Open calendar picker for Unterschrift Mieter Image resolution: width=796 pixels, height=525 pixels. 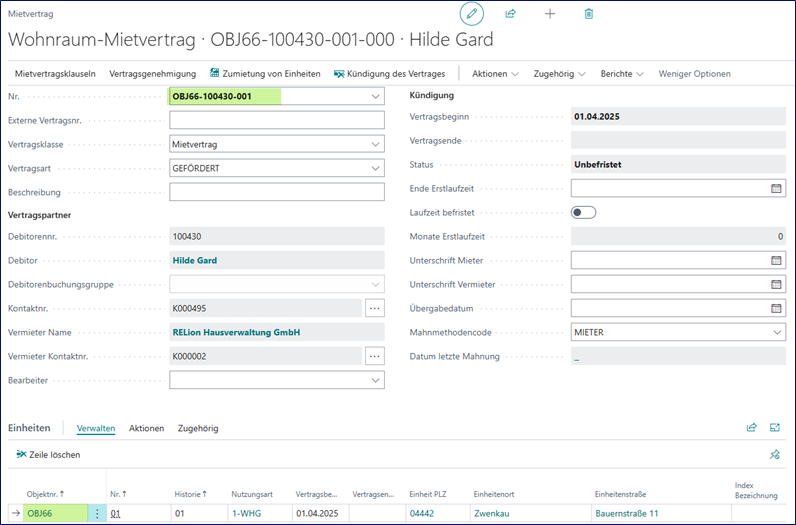pos(776,260)
